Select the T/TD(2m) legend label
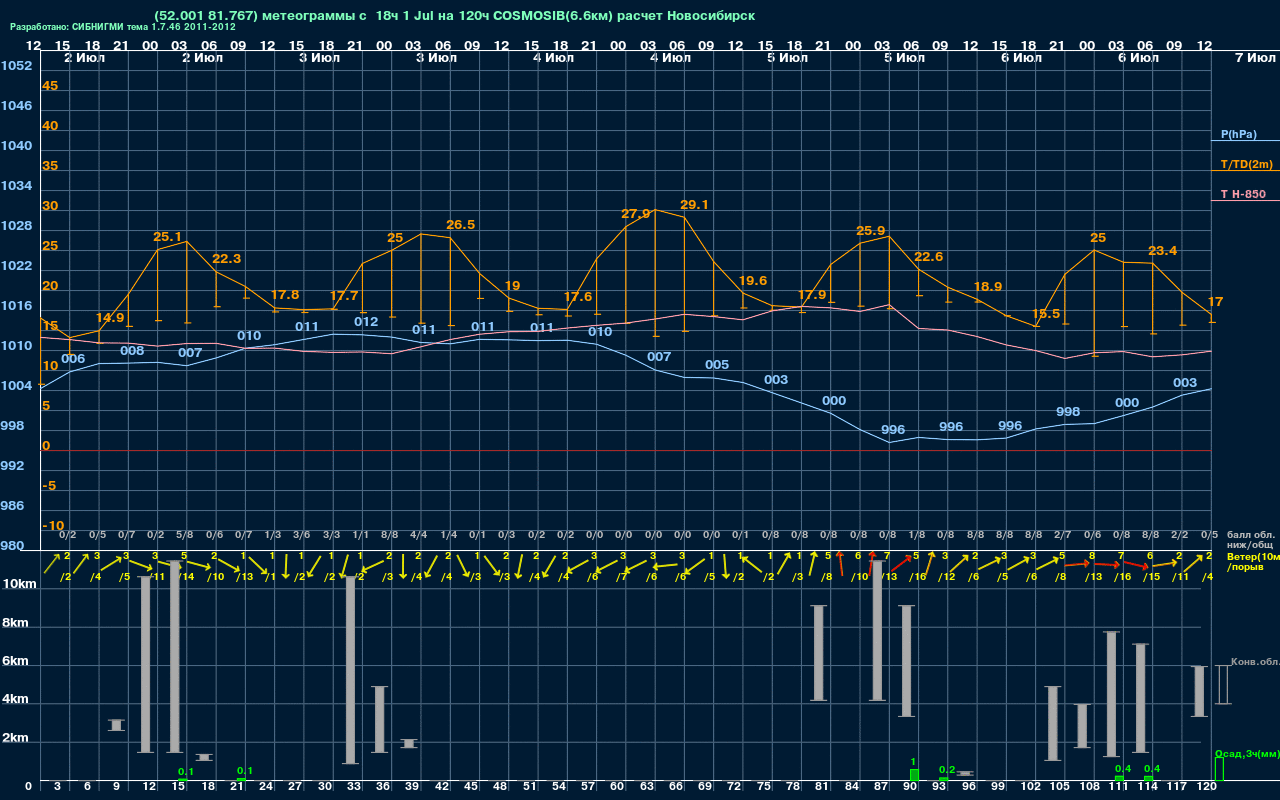 pos(1247,164)
